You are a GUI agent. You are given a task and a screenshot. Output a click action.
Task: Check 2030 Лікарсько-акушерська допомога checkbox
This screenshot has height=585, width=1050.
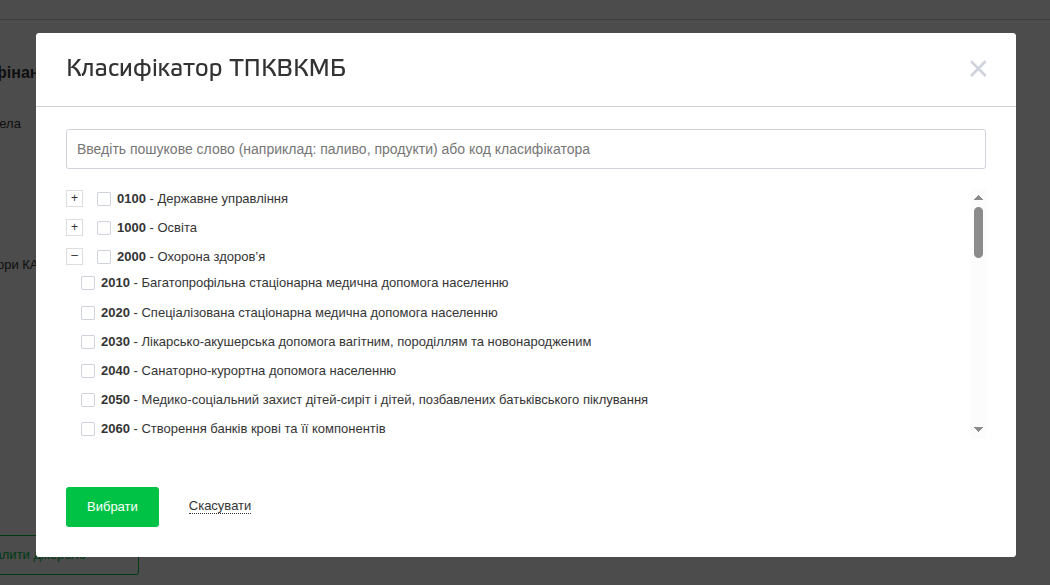click(x=88, y=341)
